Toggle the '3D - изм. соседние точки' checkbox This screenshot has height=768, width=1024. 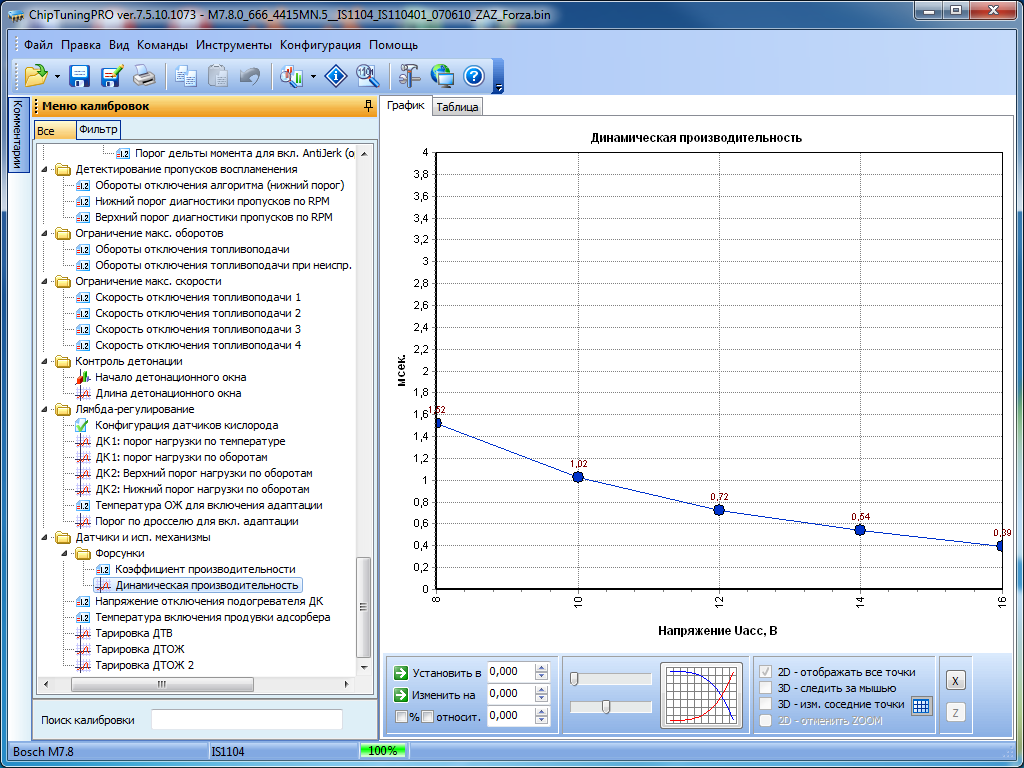[767, 704]
